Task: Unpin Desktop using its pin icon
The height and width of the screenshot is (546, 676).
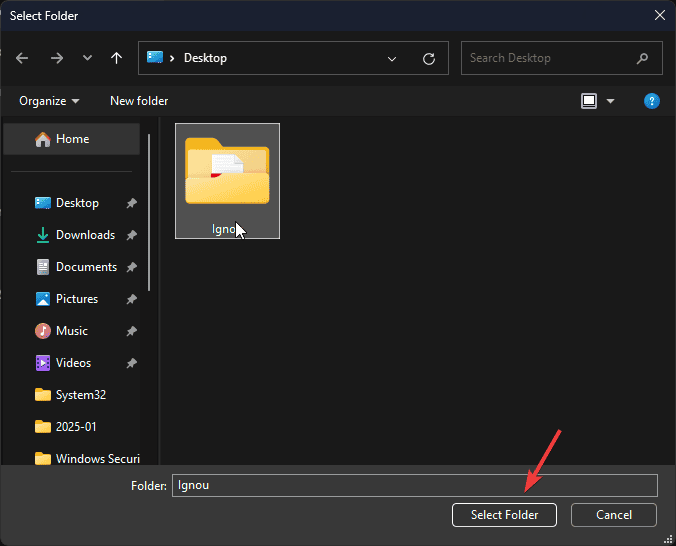Action: pyautogui.click(x=131, y=203)
